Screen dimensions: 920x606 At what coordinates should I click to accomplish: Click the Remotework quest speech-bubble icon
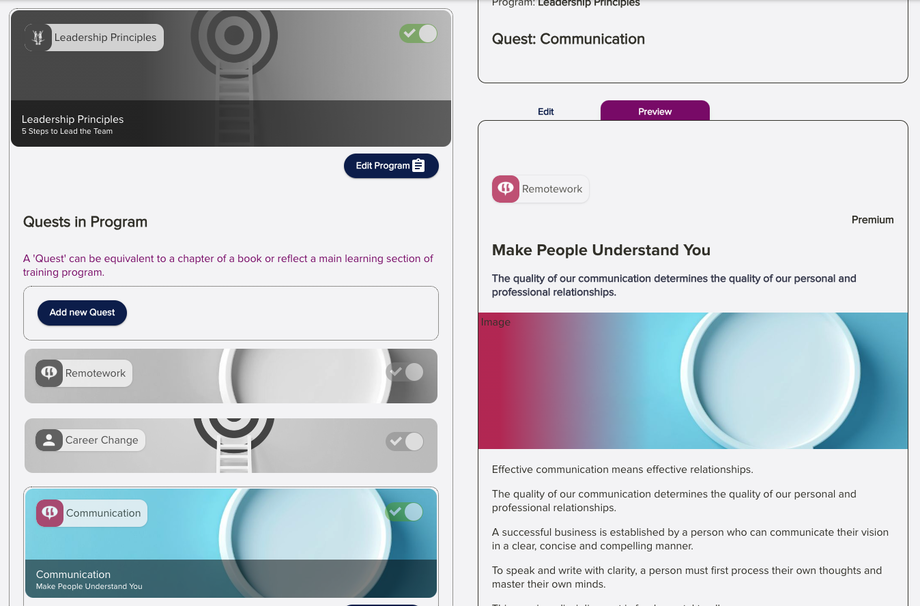point(49,373)
